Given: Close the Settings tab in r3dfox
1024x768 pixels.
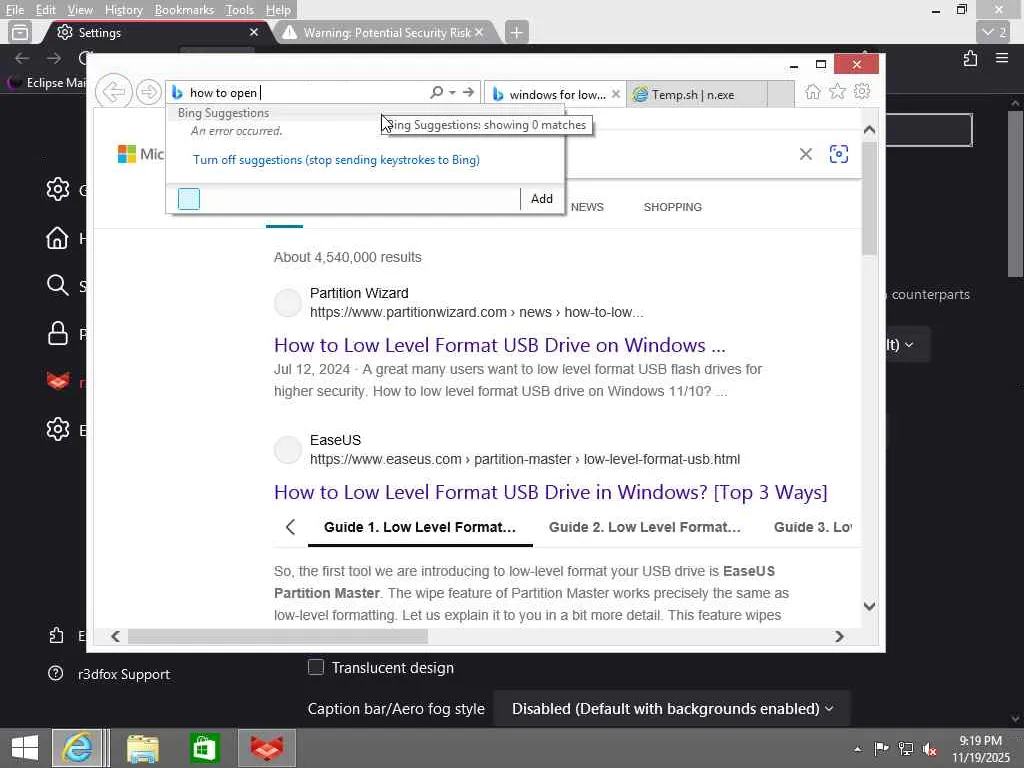Looking at the screenshot, I should point(254,32).
